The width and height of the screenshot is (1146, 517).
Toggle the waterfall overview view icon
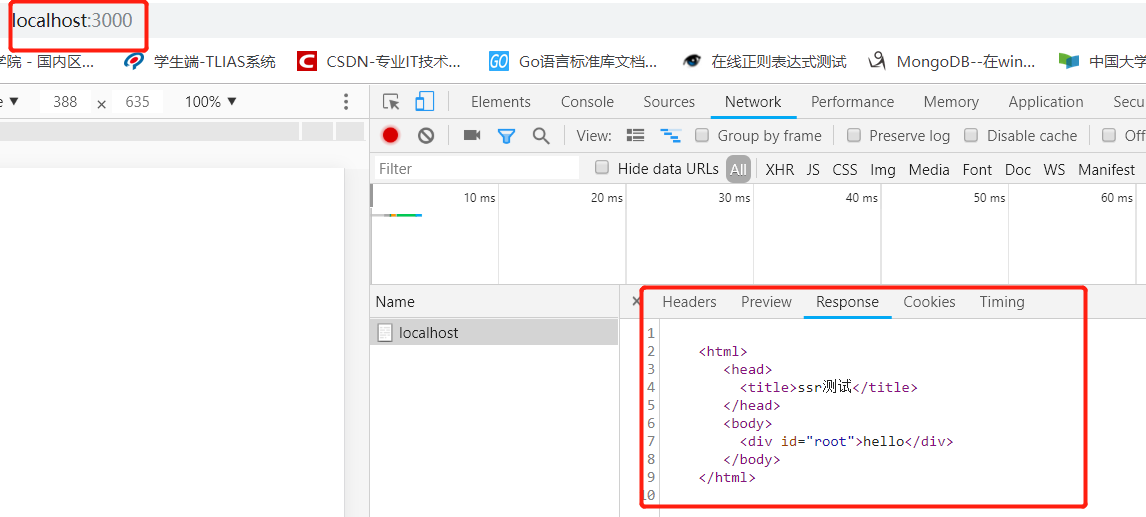click(670, 135)
